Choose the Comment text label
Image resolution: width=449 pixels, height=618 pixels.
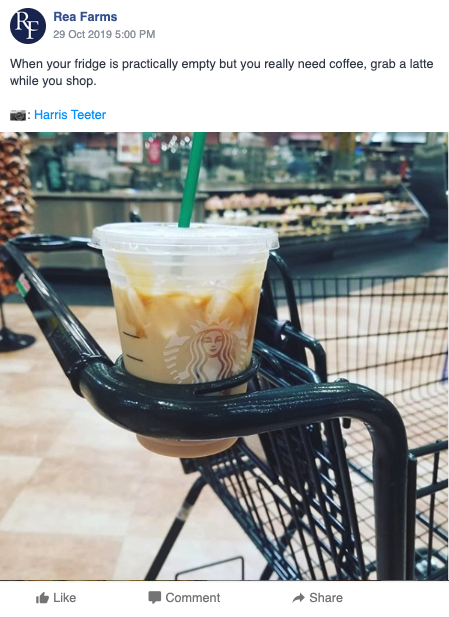[193, 598]
